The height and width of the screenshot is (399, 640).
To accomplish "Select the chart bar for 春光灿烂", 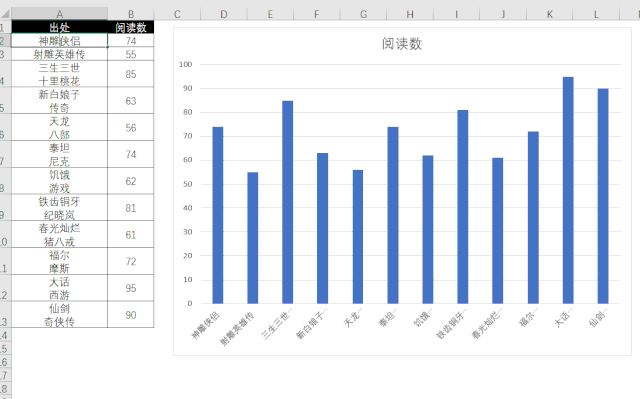I will click(498, 231).
